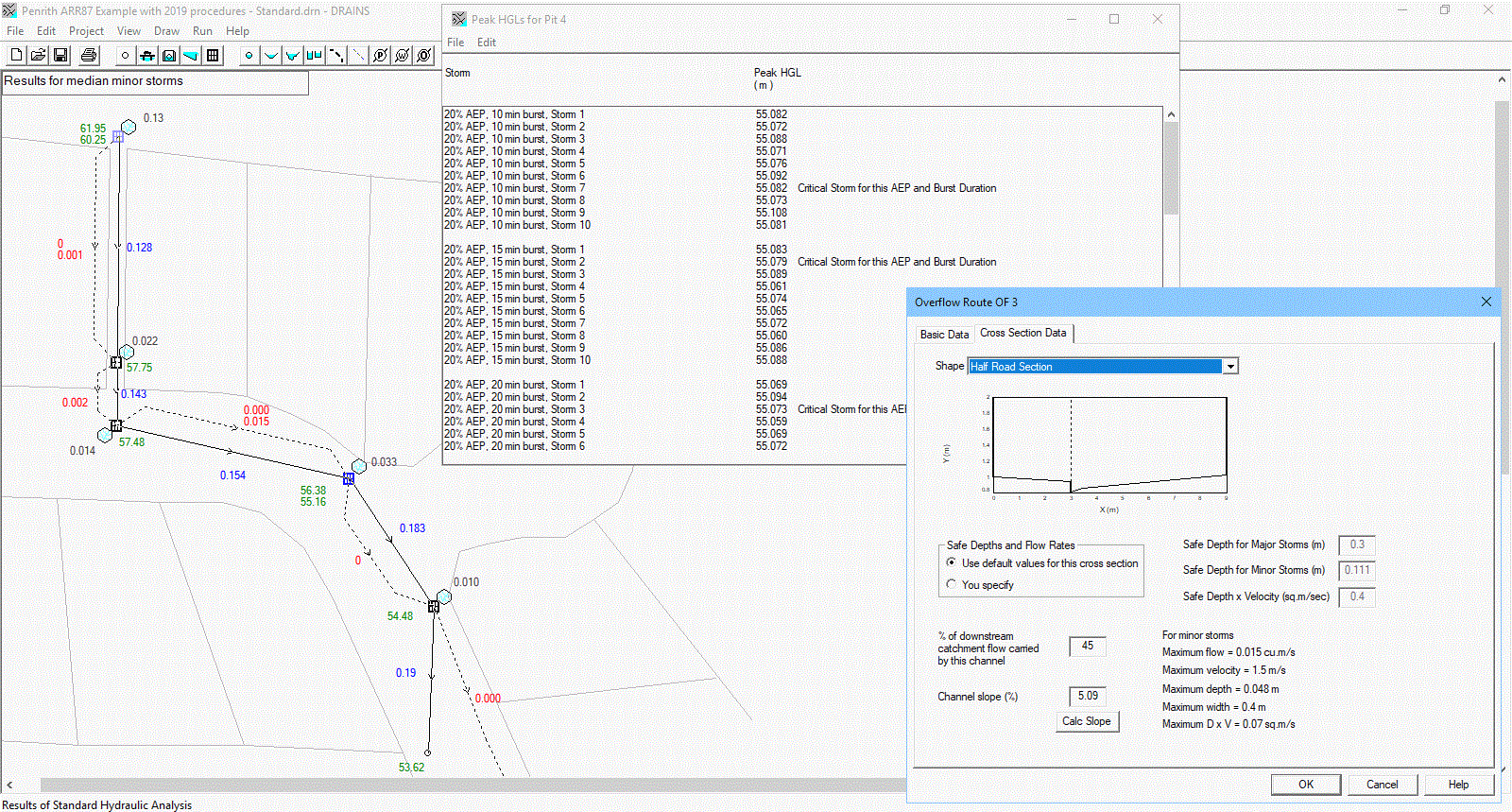Expand the Shape dropdown list

point(1229,367)
